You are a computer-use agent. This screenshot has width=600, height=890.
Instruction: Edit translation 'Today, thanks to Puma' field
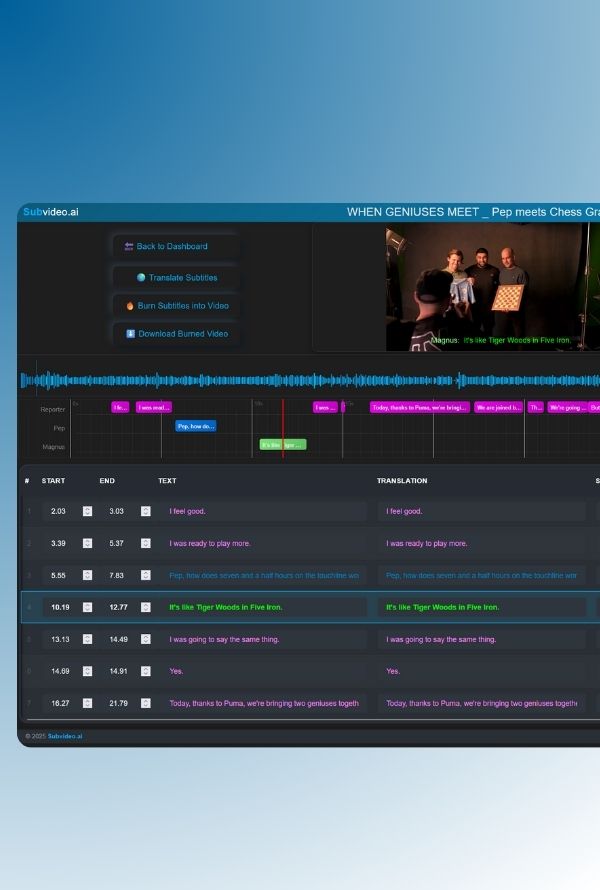pos(481,703)
